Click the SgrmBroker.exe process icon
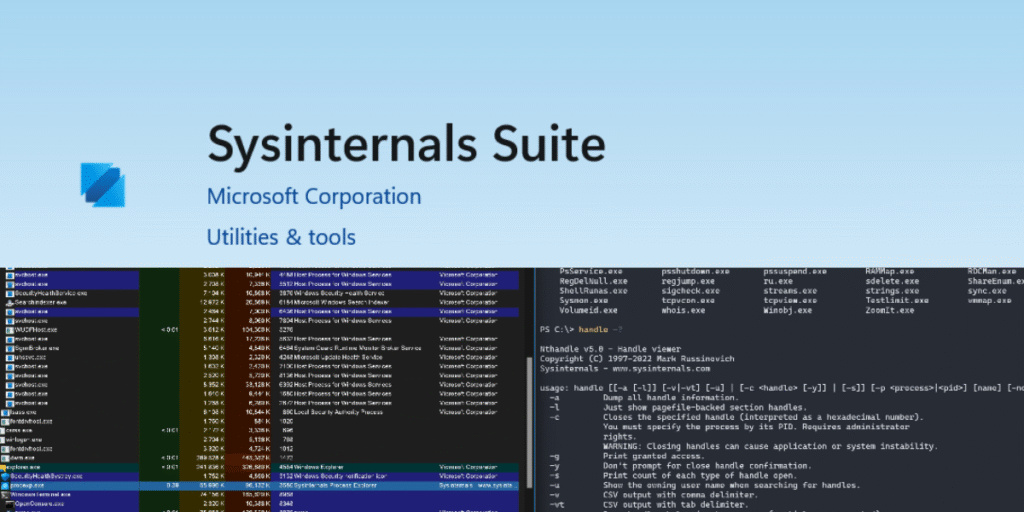 pyautogui.click(x=9, y=348)
